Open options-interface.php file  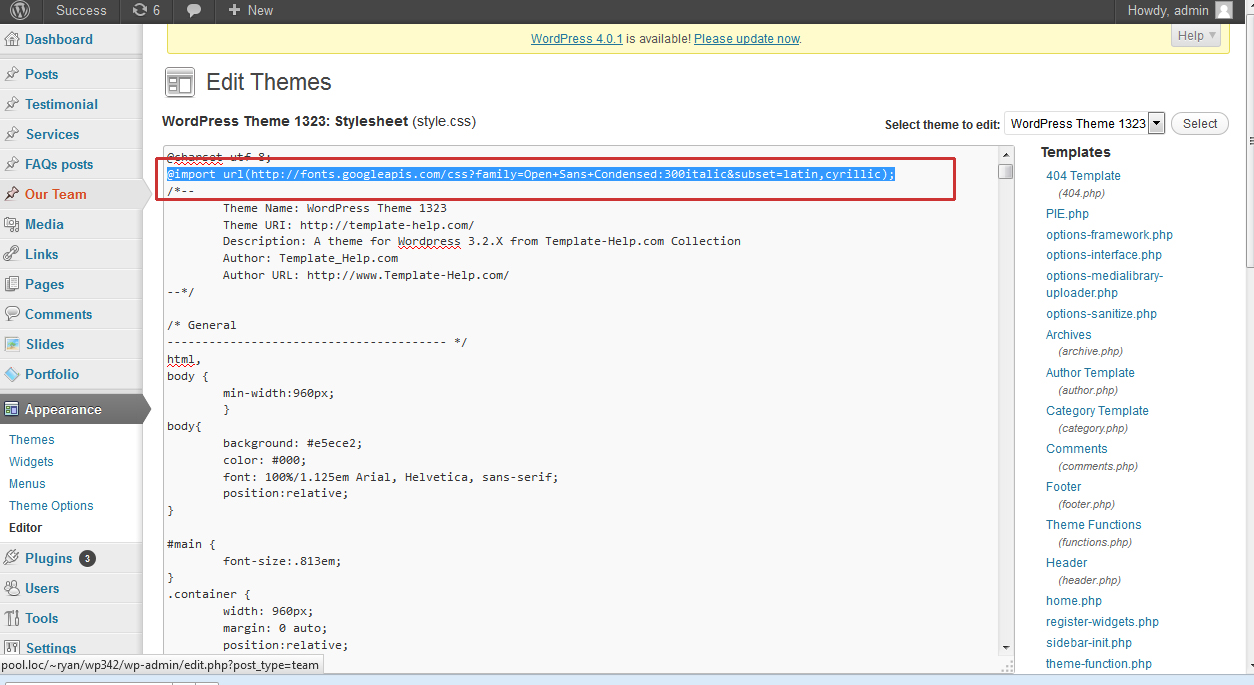click(x=1104, y=255)
